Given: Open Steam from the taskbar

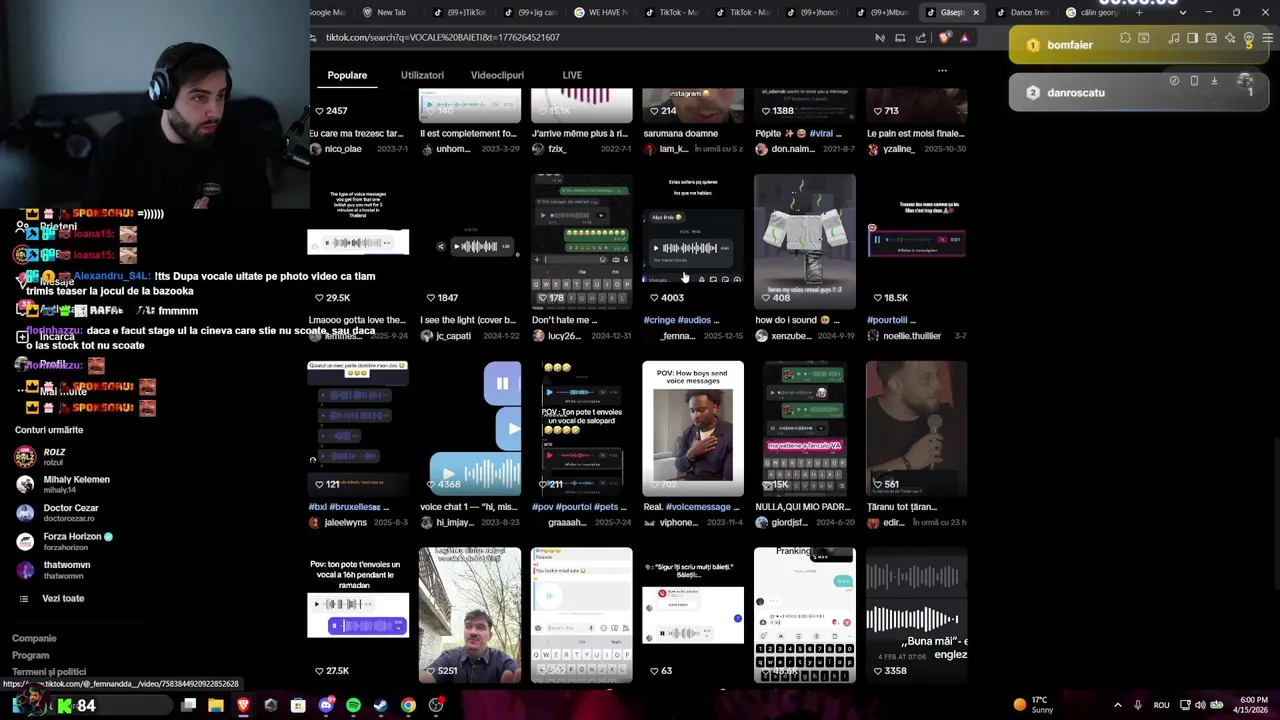Looking at the screenshot, I should coord(381,705).
